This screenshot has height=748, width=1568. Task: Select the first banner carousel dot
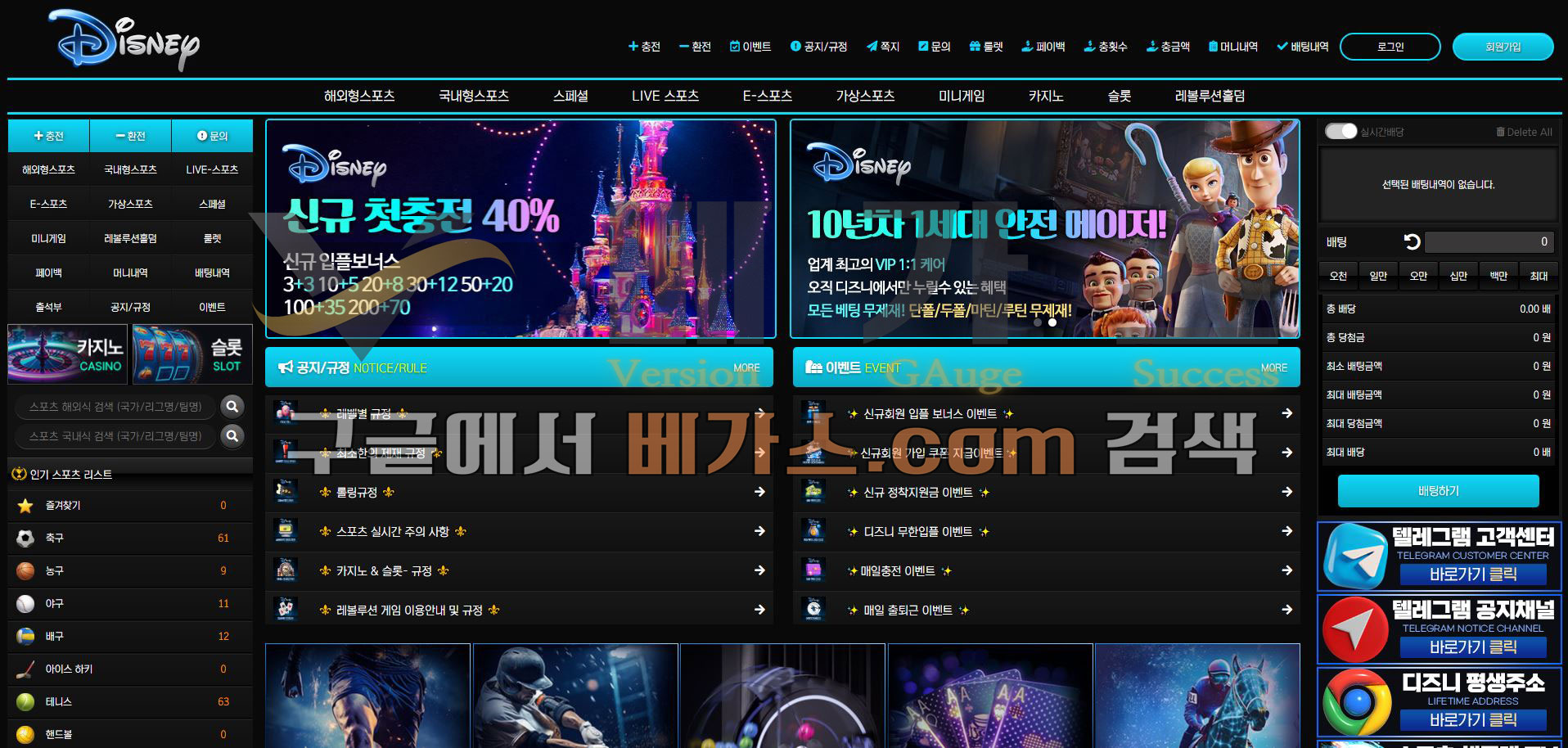point(1038,322)
